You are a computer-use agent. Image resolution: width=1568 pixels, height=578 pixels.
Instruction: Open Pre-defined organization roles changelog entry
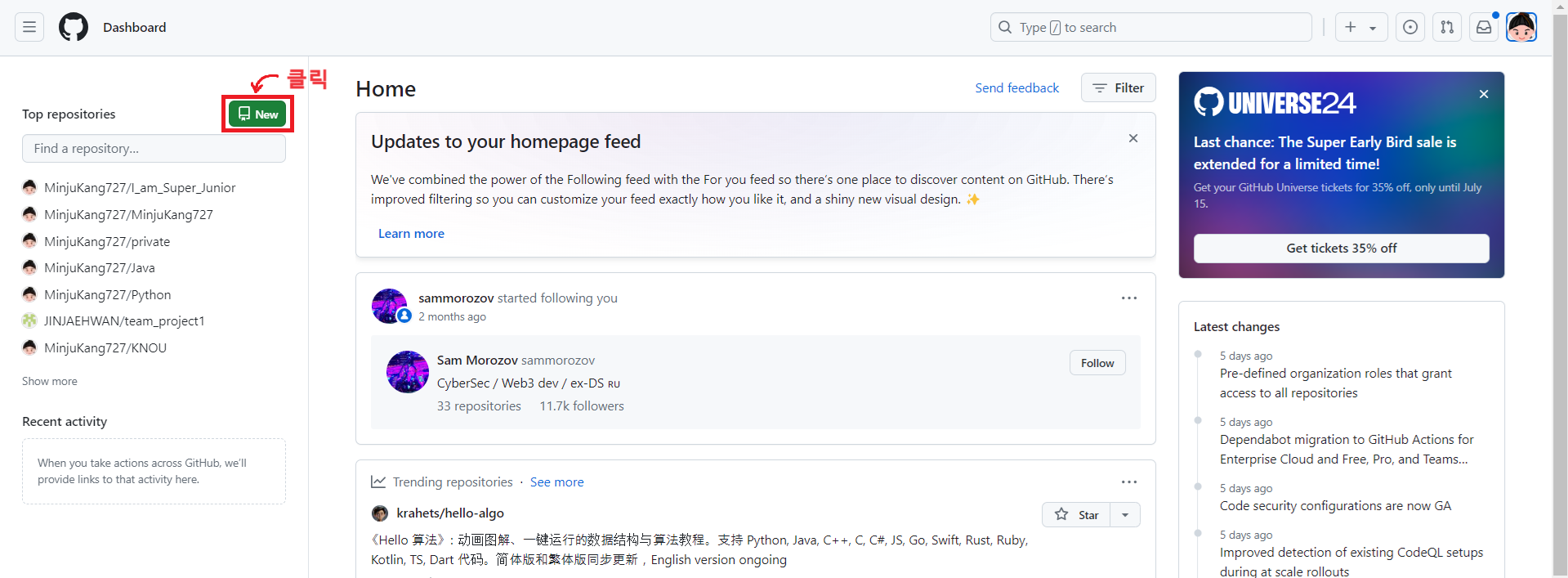coord(1336,383)
